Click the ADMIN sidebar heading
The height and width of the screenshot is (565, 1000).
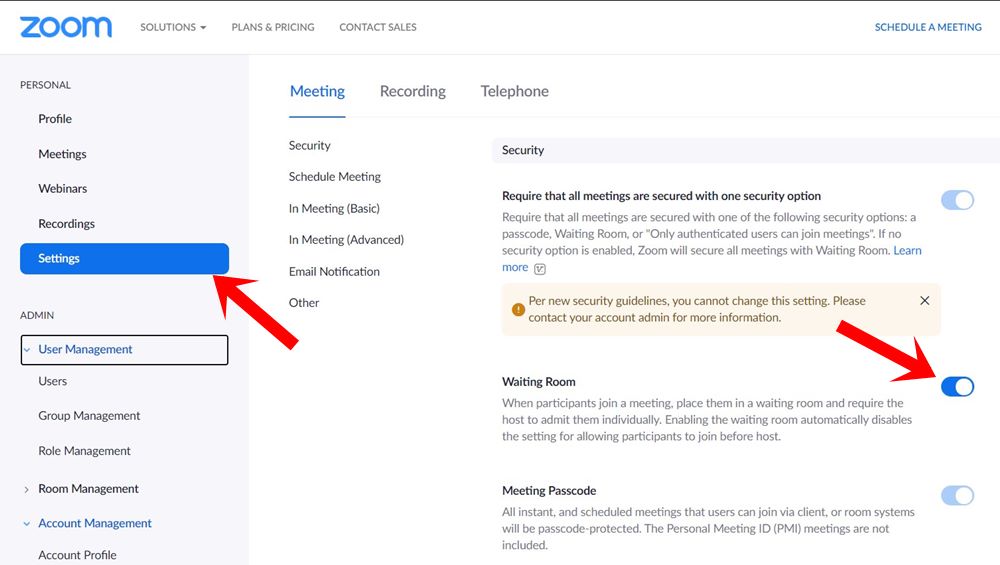pos(37,315)
